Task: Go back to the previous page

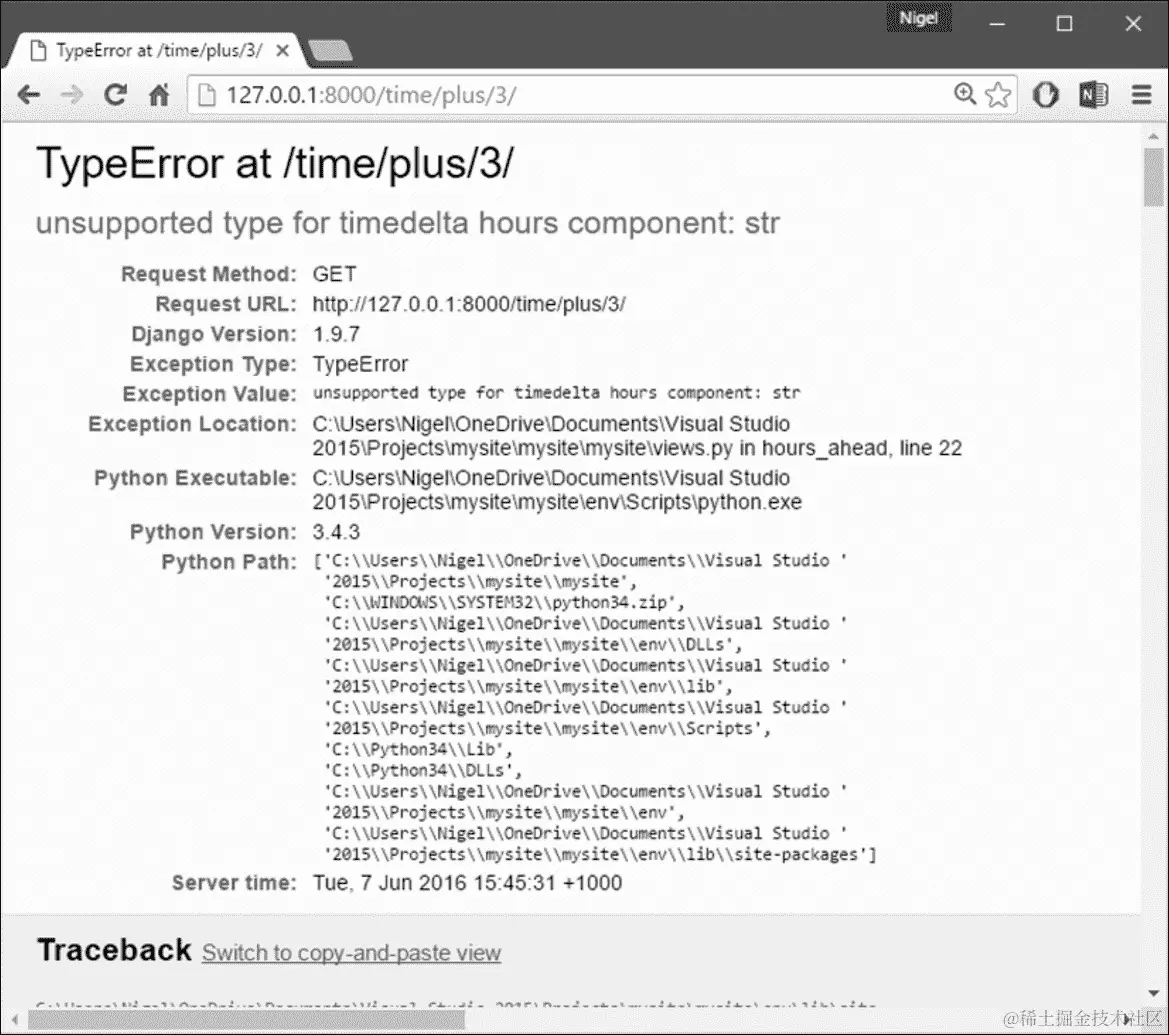Action: [28, 95]
